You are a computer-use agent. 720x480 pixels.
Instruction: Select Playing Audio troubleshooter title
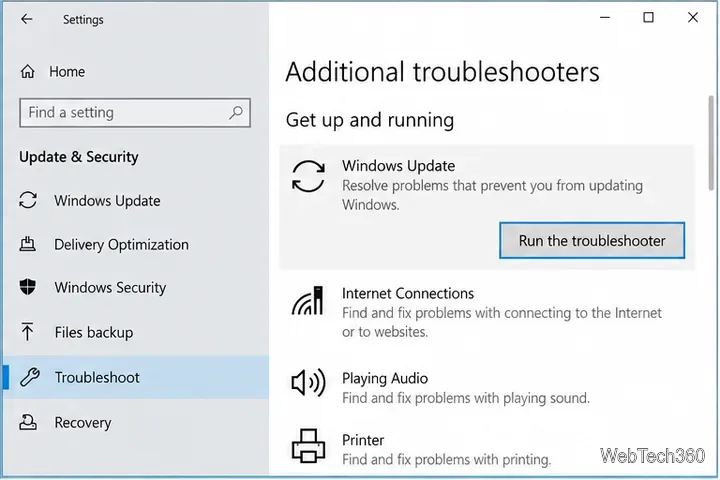385,378
